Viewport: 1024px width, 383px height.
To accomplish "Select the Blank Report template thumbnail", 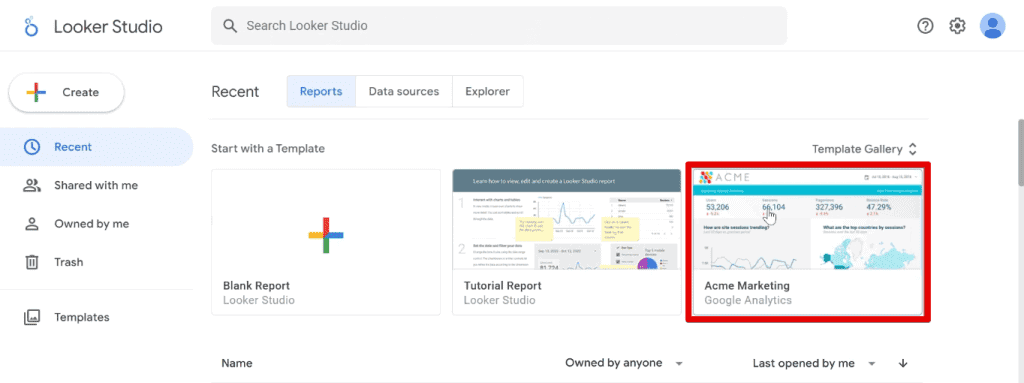I will pyautogui.click(x=326, y=219).
